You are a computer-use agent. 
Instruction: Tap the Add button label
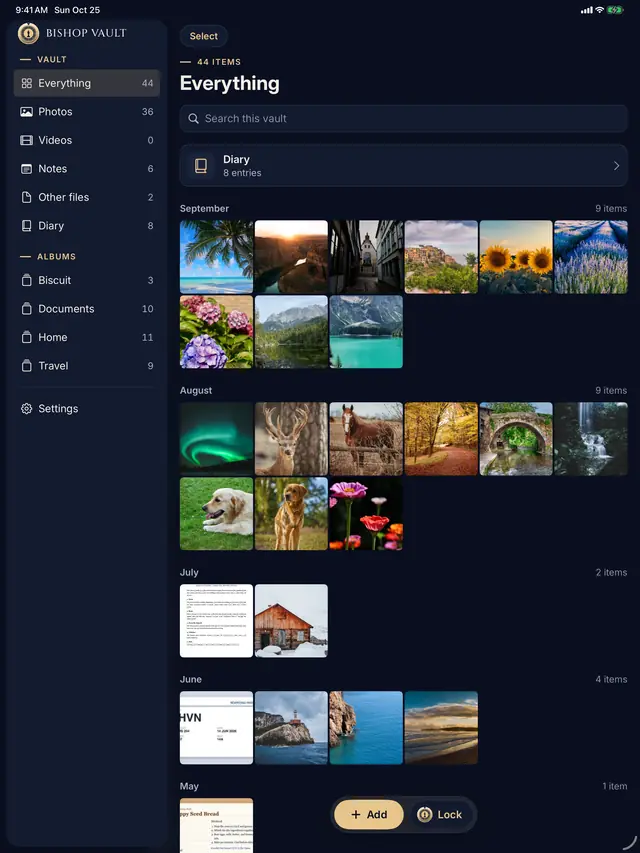tap(377, 814)
